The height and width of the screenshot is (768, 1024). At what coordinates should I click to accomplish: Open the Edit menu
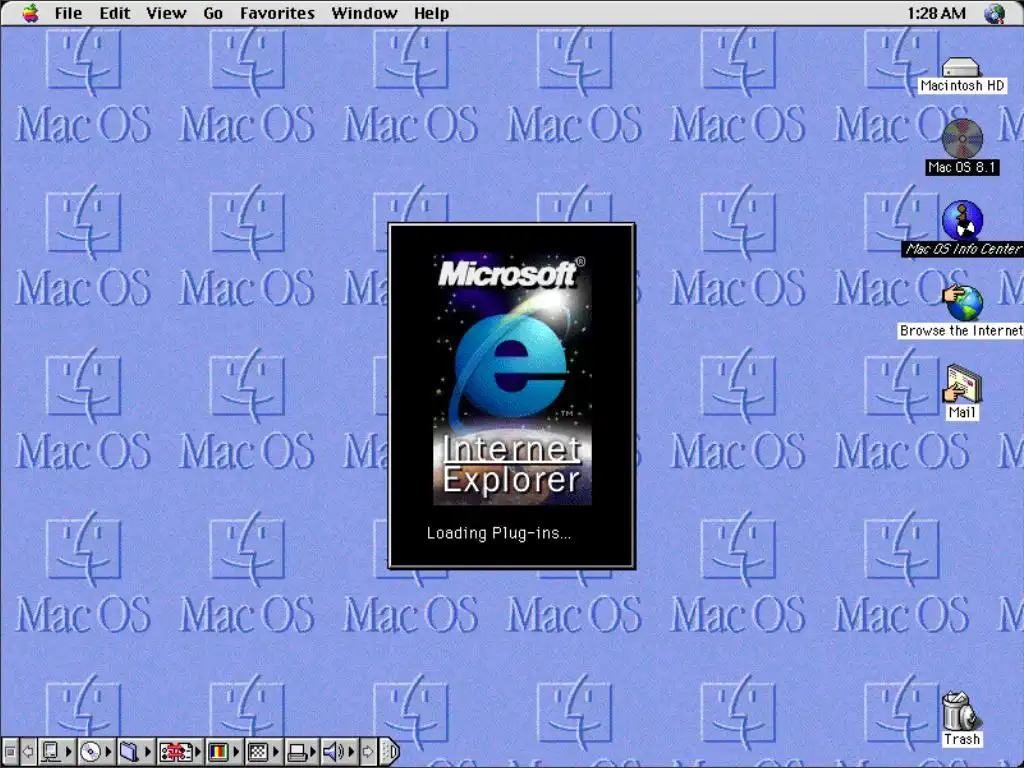coord(115,13)
